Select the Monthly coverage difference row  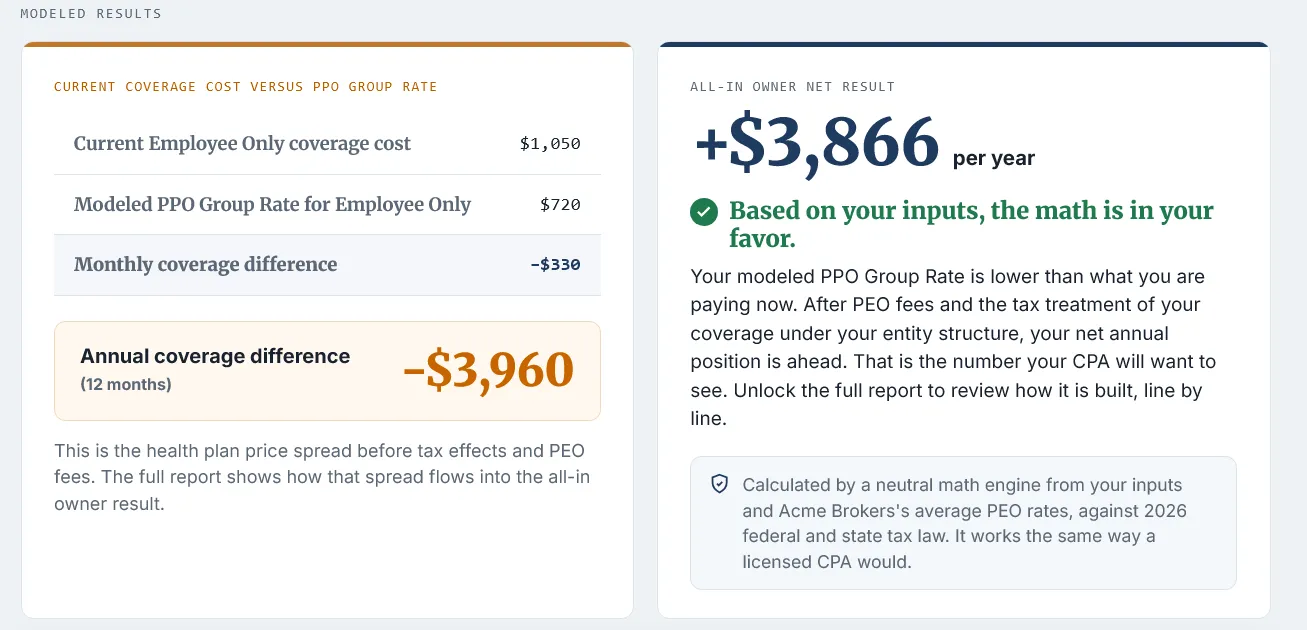coord(327,265)
